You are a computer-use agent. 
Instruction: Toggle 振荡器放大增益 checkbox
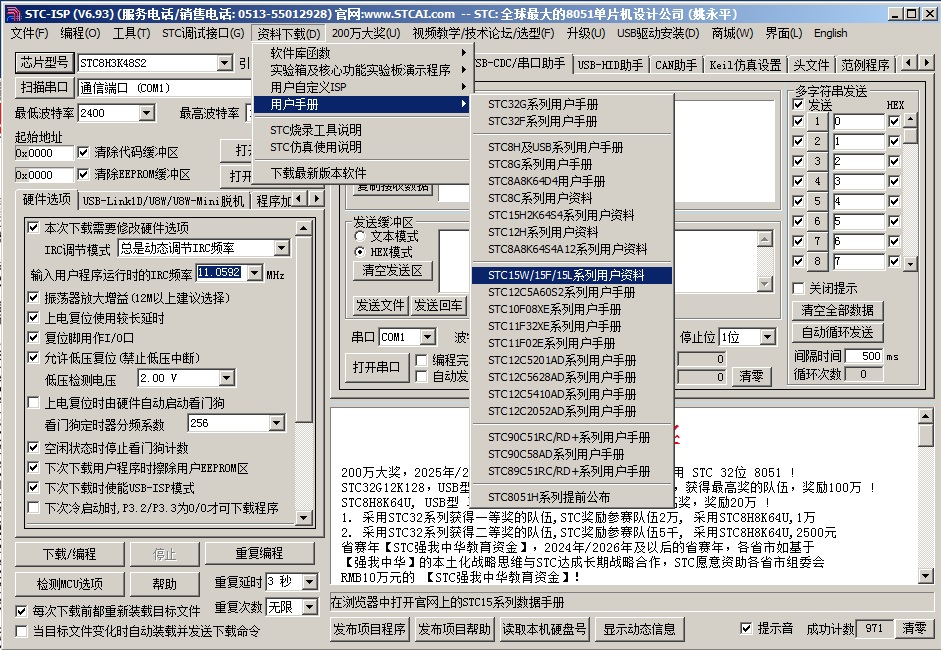[x=34, y=297]
